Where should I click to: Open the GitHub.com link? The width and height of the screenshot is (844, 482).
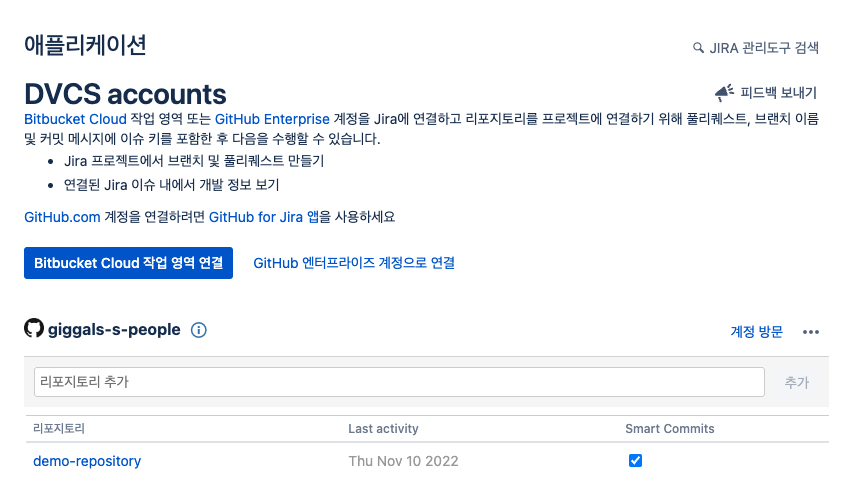[62, 217]
